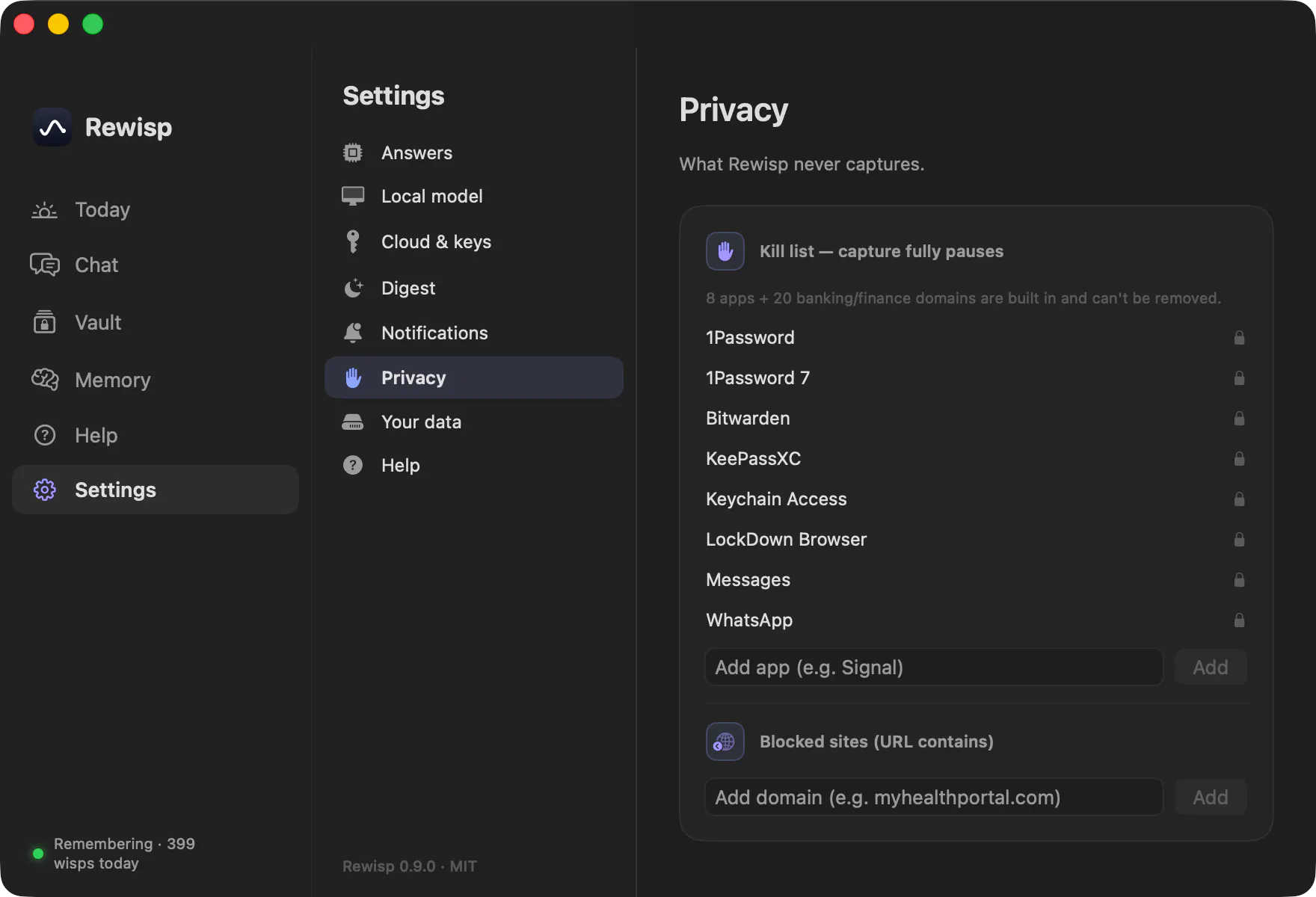This screenshot has height=897, width=1316.
Task: Click the Bitwarden entry text
Action: [x=748, y=419]
